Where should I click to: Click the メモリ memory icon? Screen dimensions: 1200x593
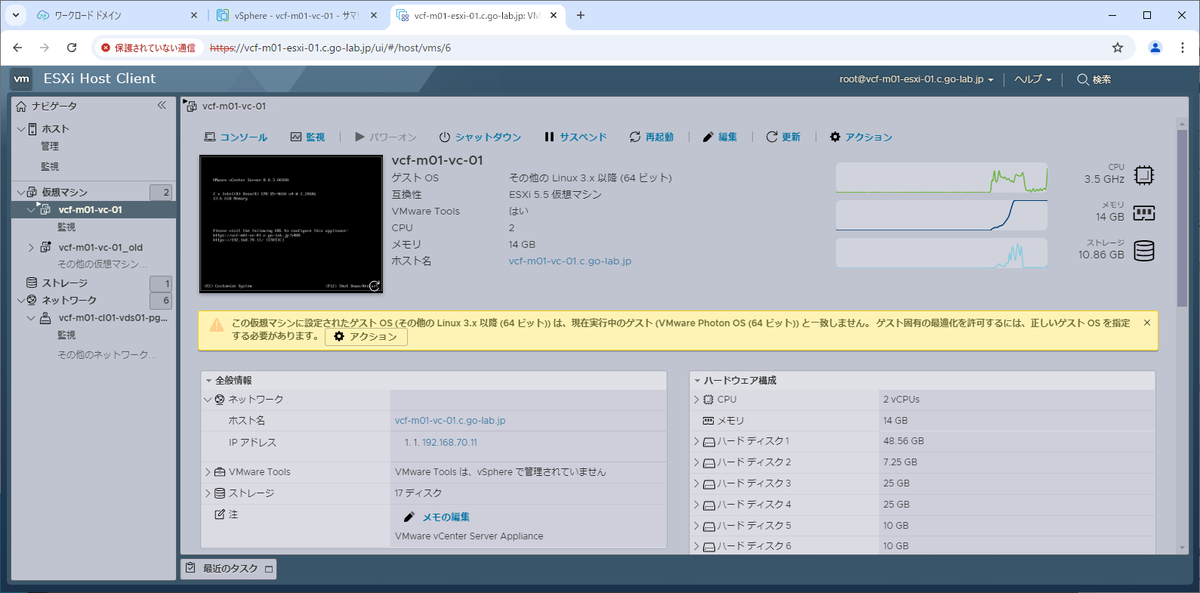click(x=1144, y=214)
